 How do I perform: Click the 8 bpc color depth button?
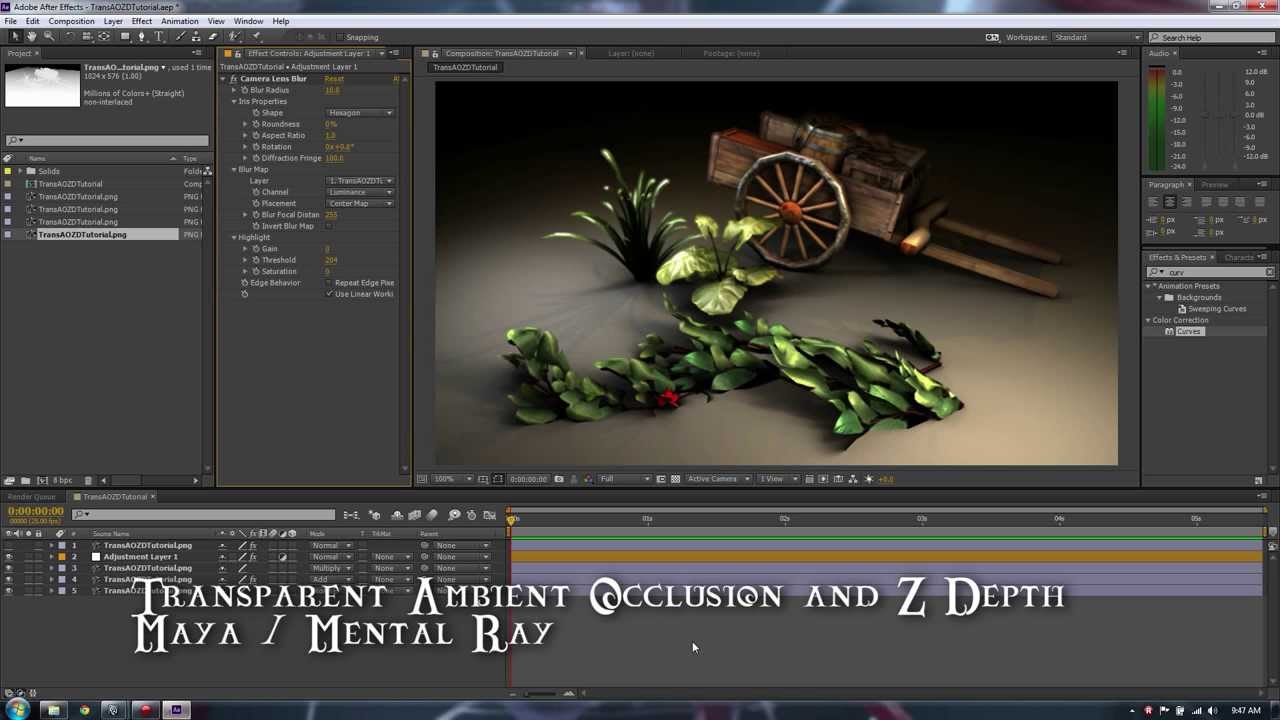pyautogui.click(x=63, y=480)
